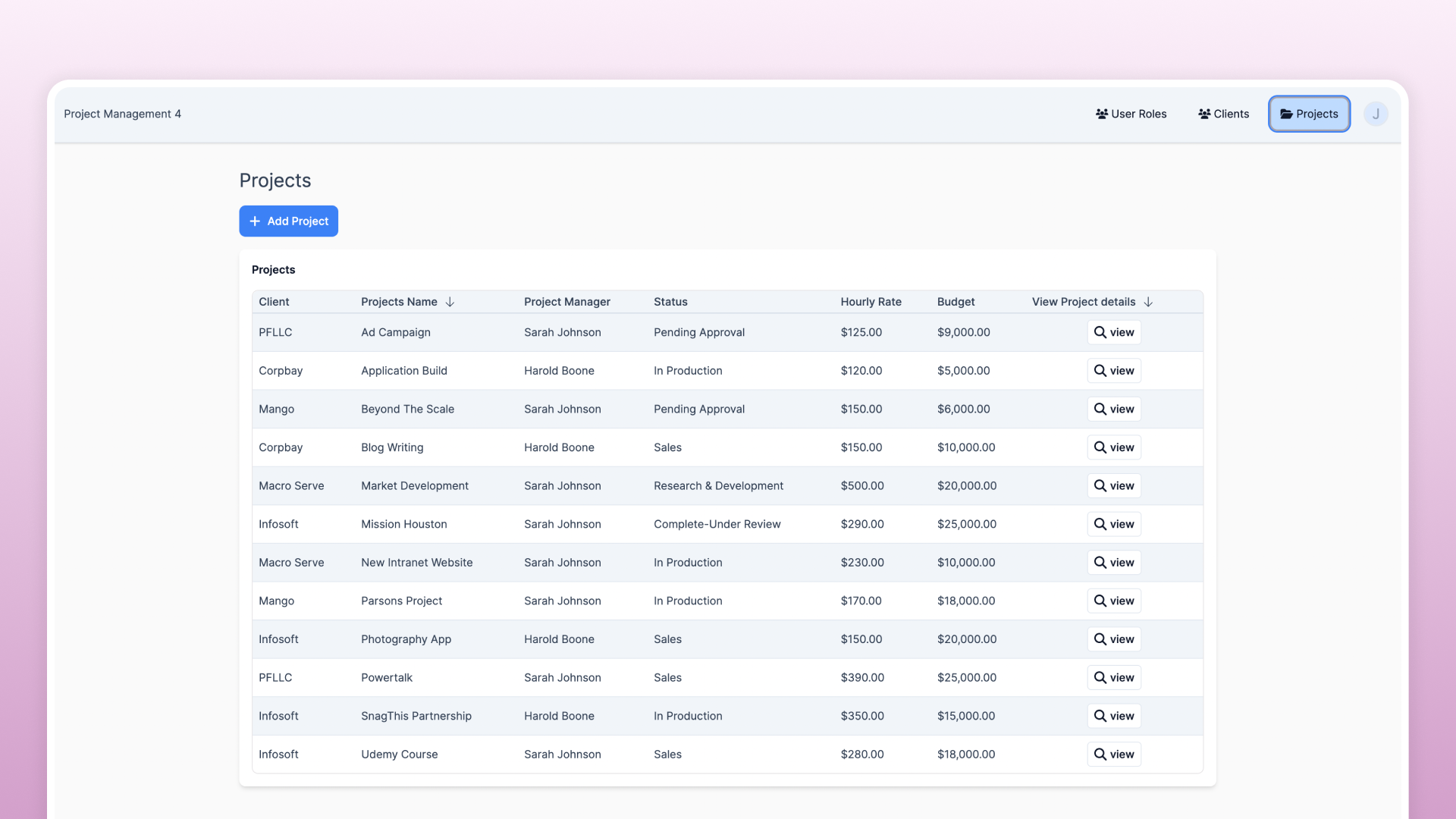Click view for Photography App project
Image resolution: width=1456 pixels, height=819 pixels.
1113,639
